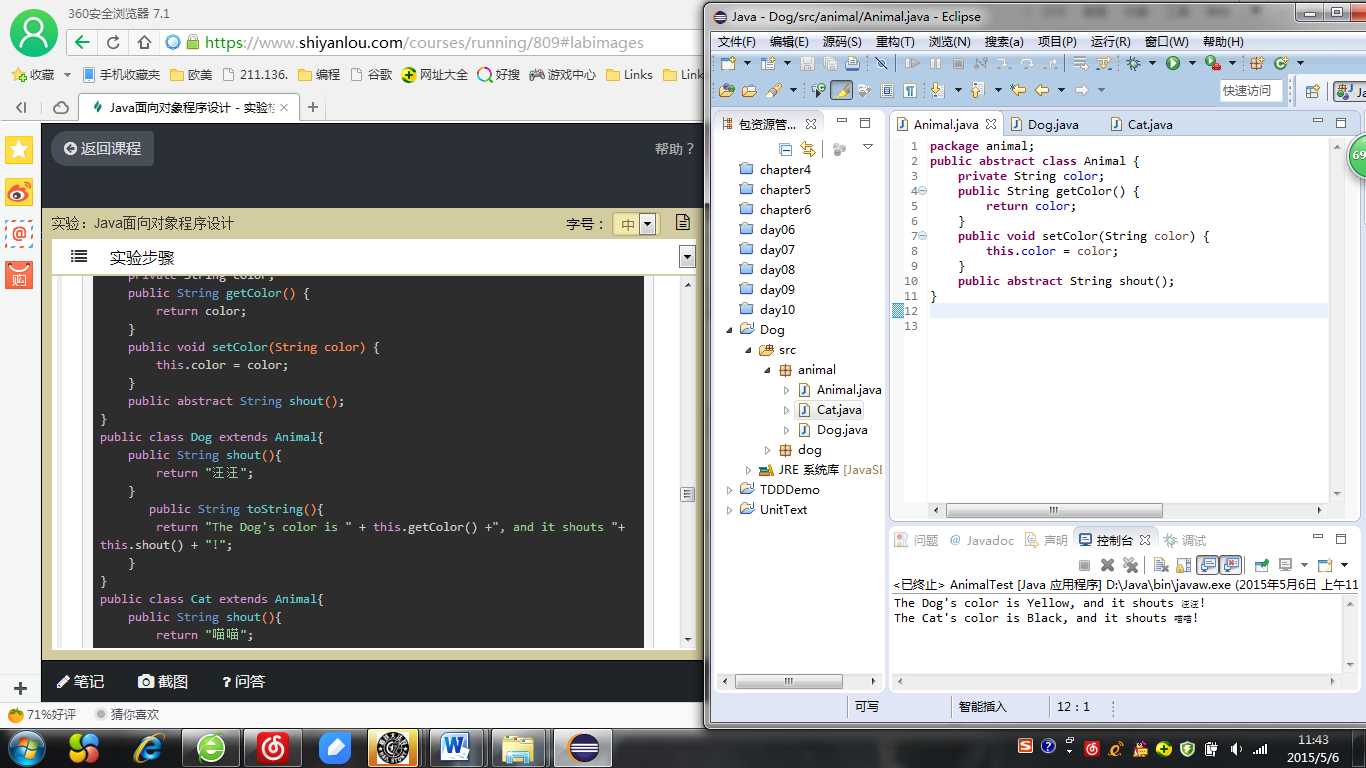Click the Print icon in Eclipse toolbar
This screenshot has height=768, width=1366.
point(853,63)
